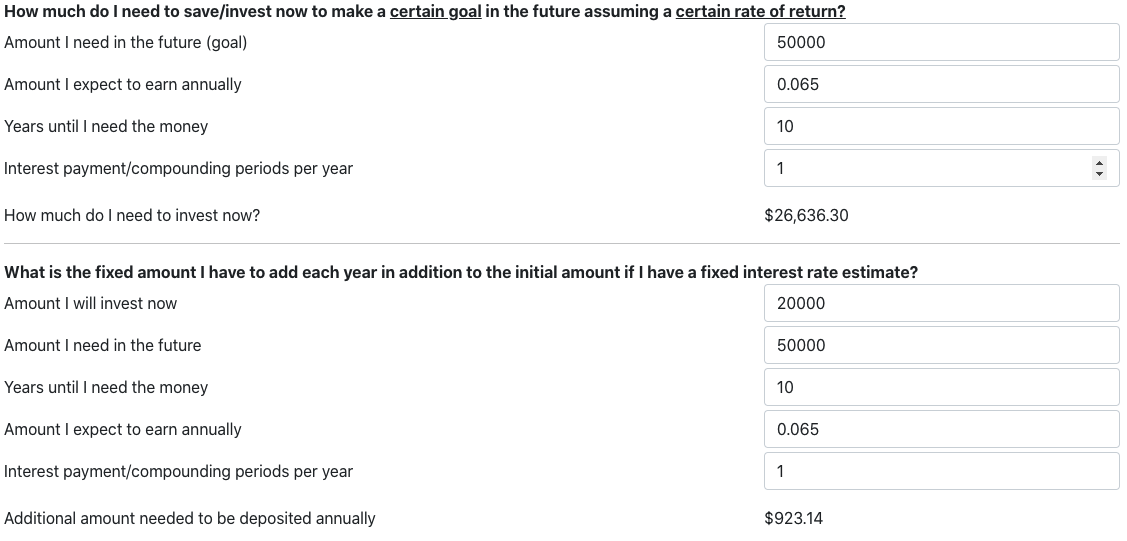Click the 'How much do I need to invest now?' label
This screenshot has height=541, width=1127.
coord(132,216)
